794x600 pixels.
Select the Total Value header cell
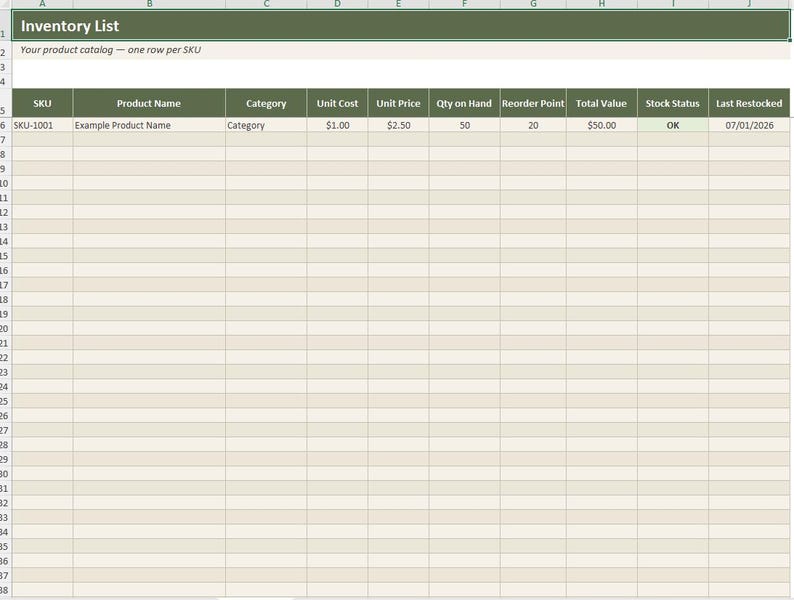602,103
